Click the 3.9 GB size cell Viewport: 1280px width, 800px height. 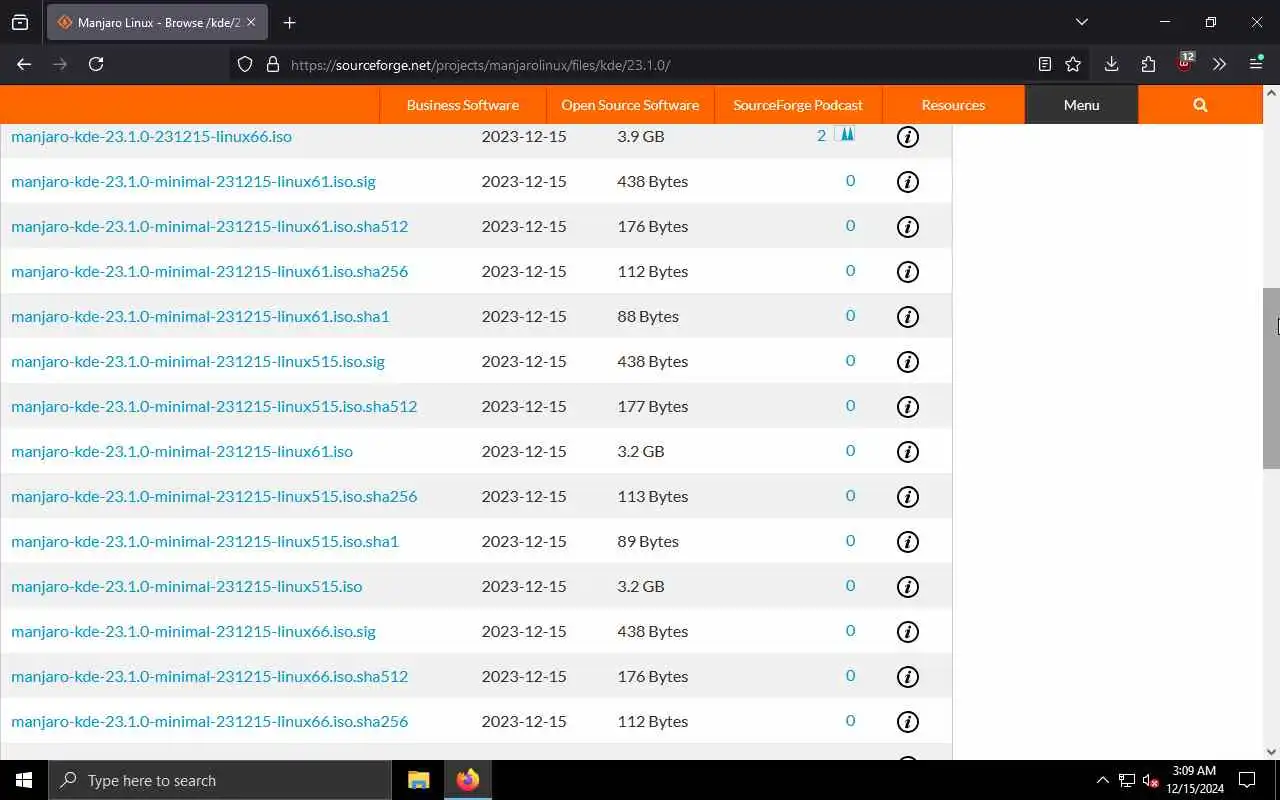641,136
